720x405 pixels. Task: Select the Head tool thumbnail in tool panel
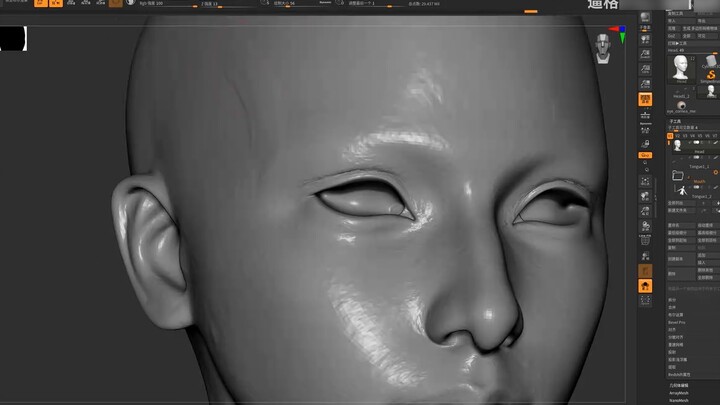[681, 68]
